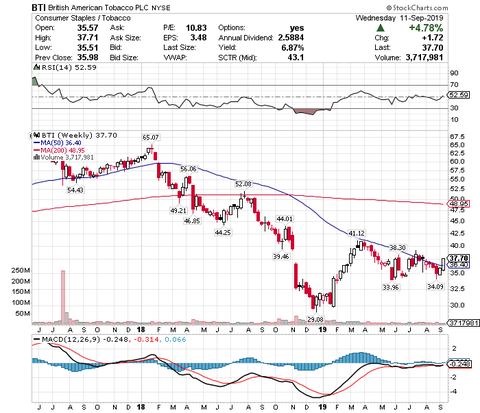480x413 pixels.
Task: Click the NYSE exchange label
Action: pyautogui.click(x=161, y=8)
